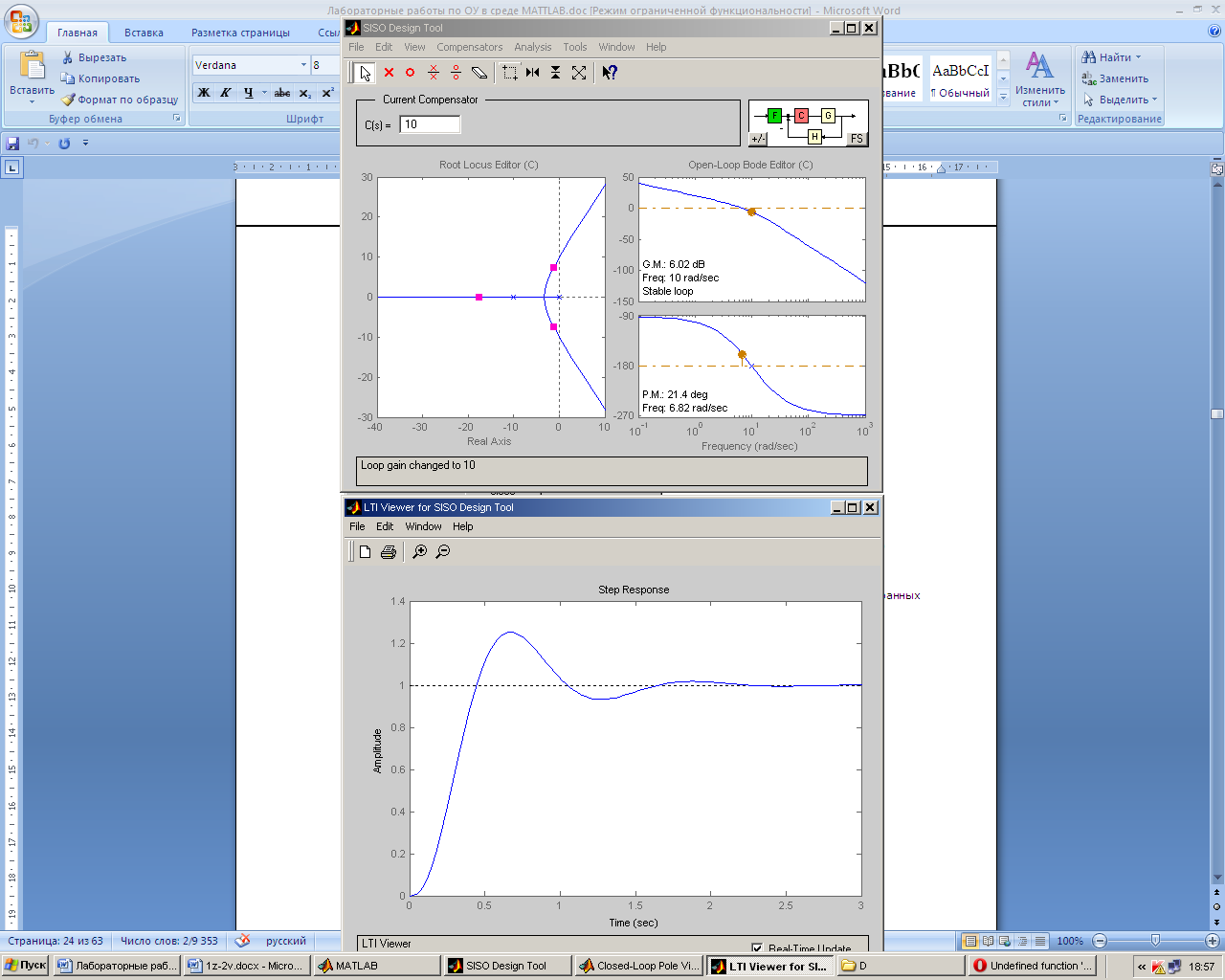Choose the add real zero (red circle) tool
The width and height of the screenshot is (1225, 980).
pos(411,73)
